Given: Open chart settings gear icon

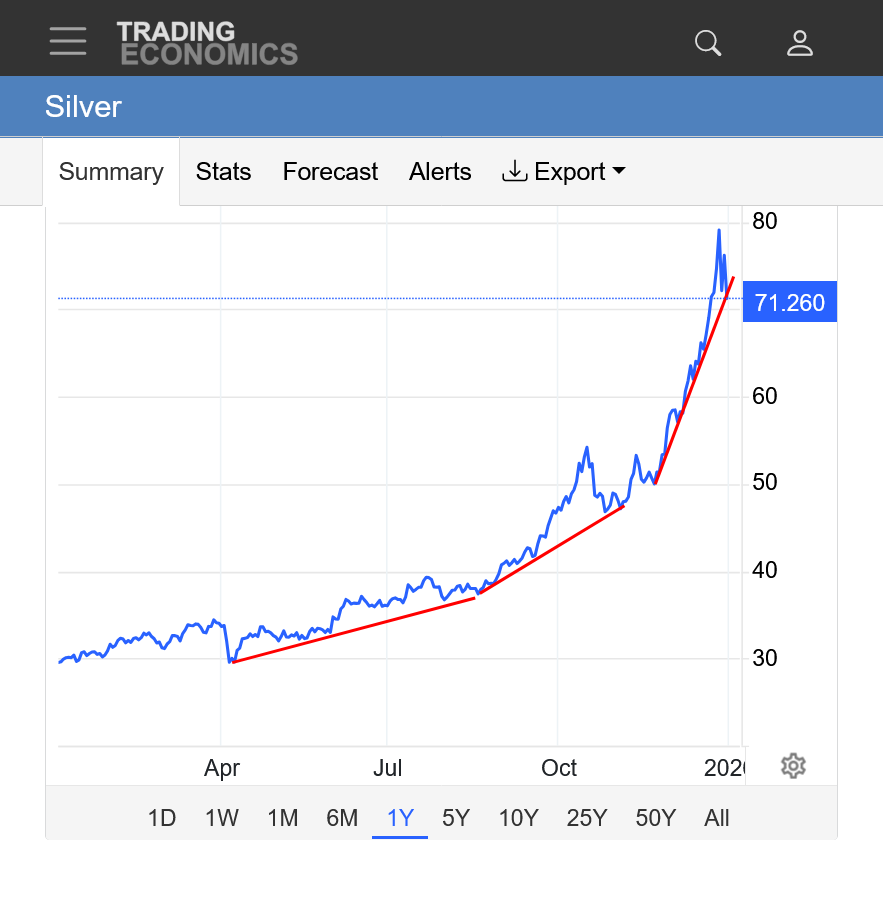Looking at the screenshot, I should 793,766.
